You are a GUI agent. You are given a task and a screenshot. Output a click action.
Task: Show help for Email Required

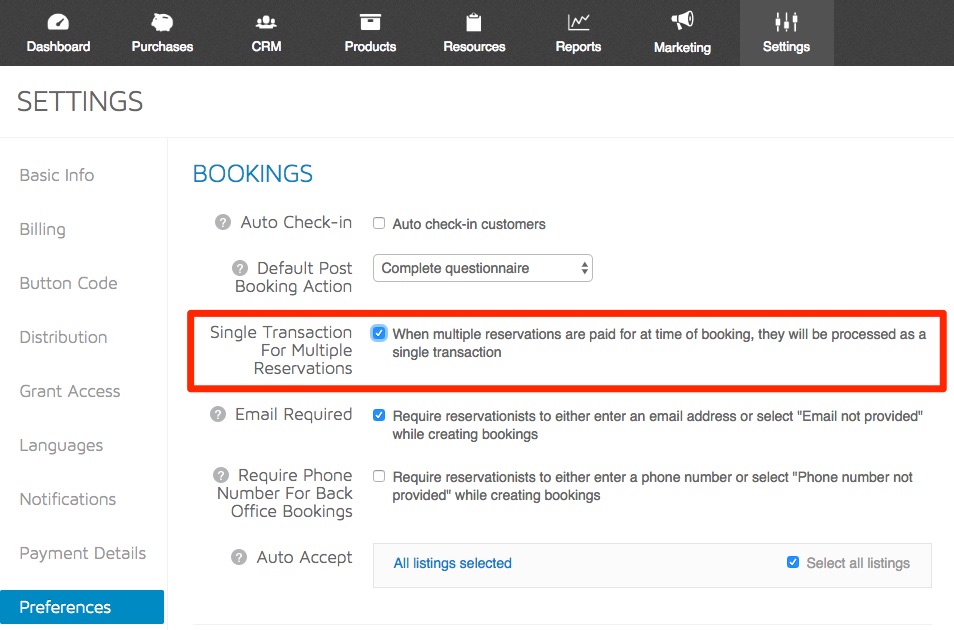[218, 415]
